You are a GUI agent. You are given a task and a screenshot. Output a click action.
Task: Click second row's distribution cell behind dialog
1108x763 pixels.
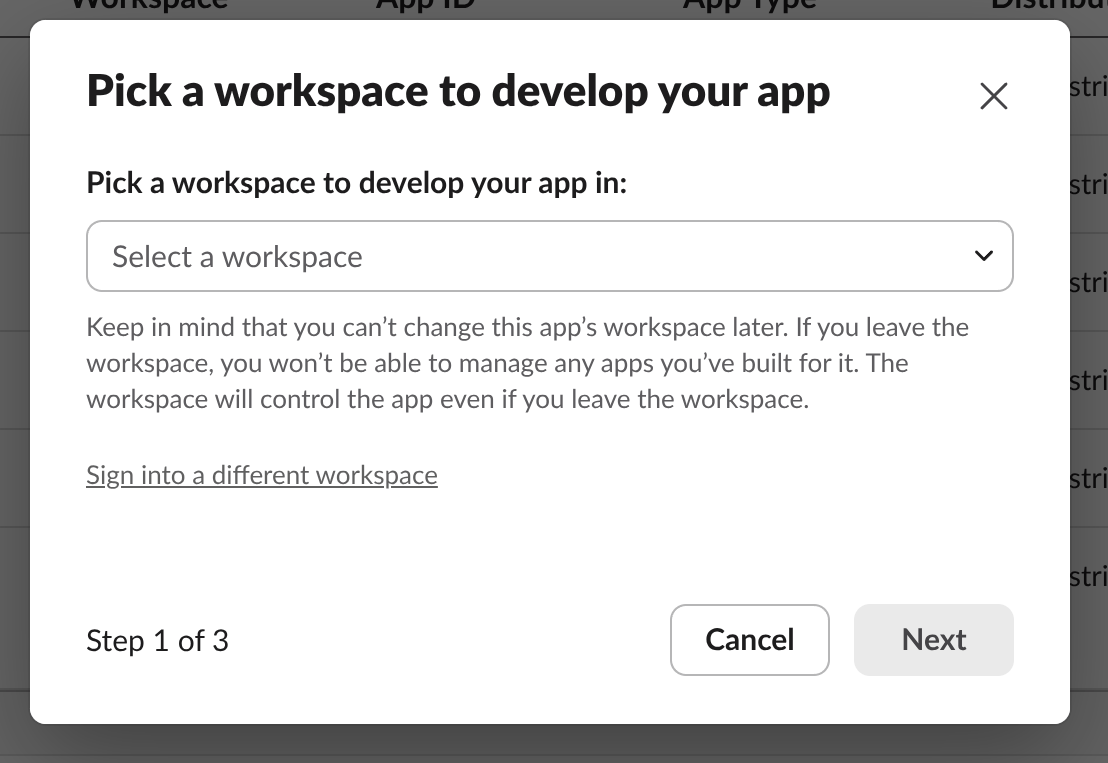coord(1088,184)
